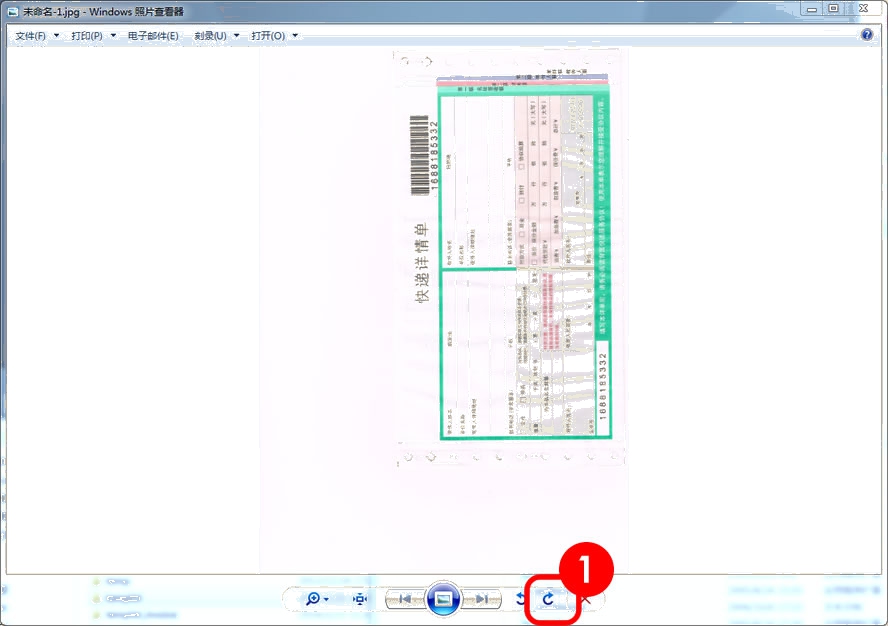Screen dimensions: 888x626
Task: Show photo at actual size
Action: pos(360,599)
